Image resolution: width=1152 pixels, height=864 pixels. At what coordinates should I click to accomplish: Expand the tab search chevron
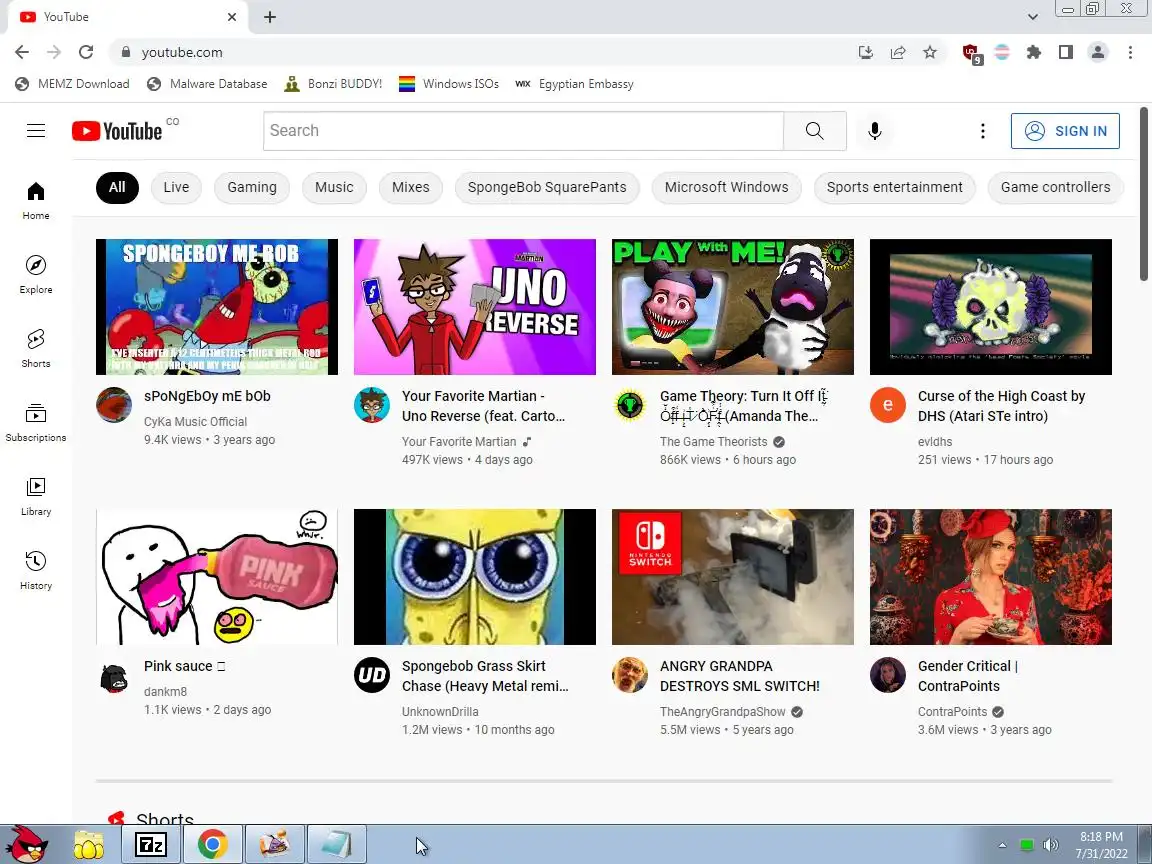click(x=1032, y=17)
